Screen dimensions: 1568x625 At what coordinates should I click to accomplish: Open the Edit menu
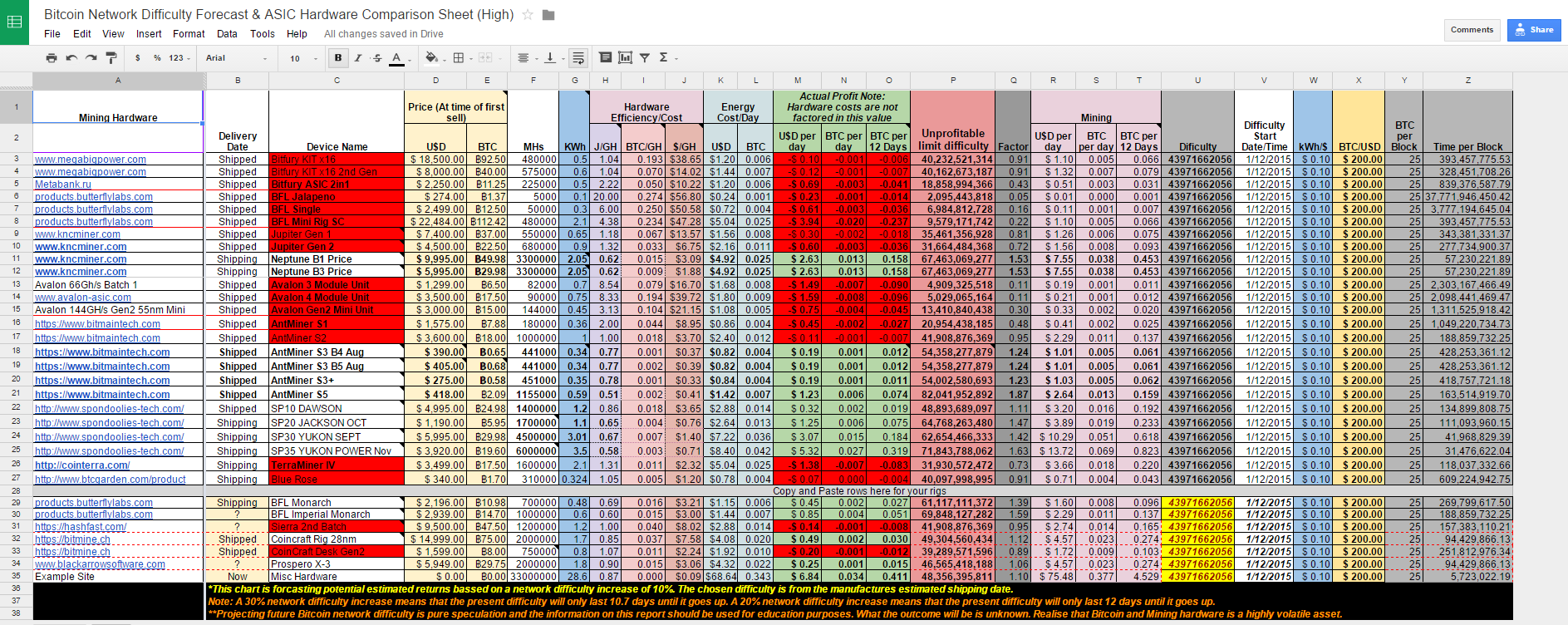tap(82, 34)
